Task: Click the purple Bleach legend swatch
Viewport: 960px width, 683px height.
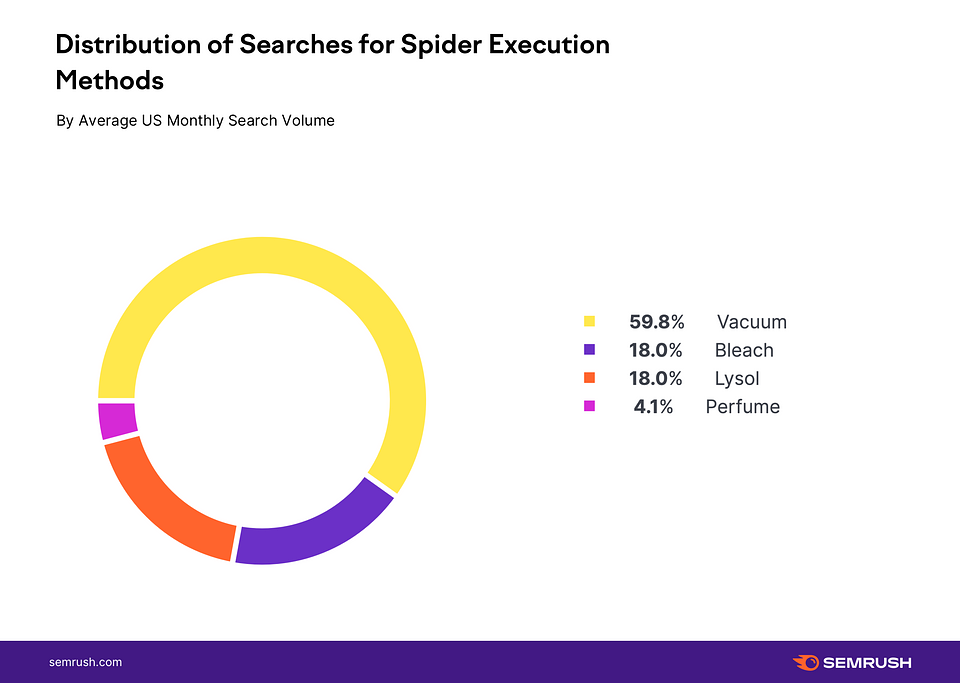Action: pyautogui.click(x=589, y=350)
